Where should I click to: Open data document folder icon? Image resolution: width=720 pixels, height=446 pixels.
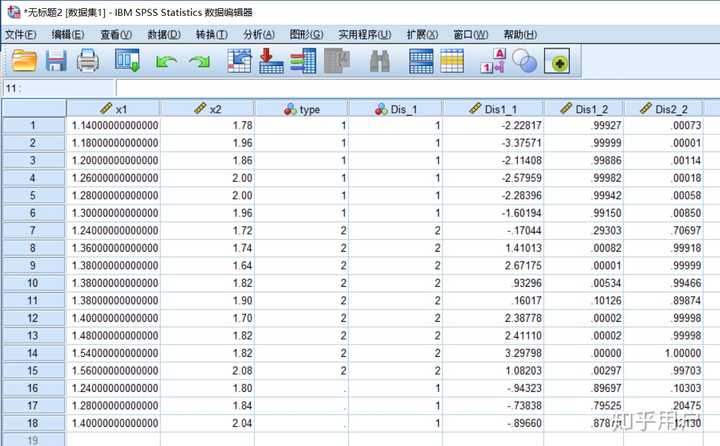(24, 61)
